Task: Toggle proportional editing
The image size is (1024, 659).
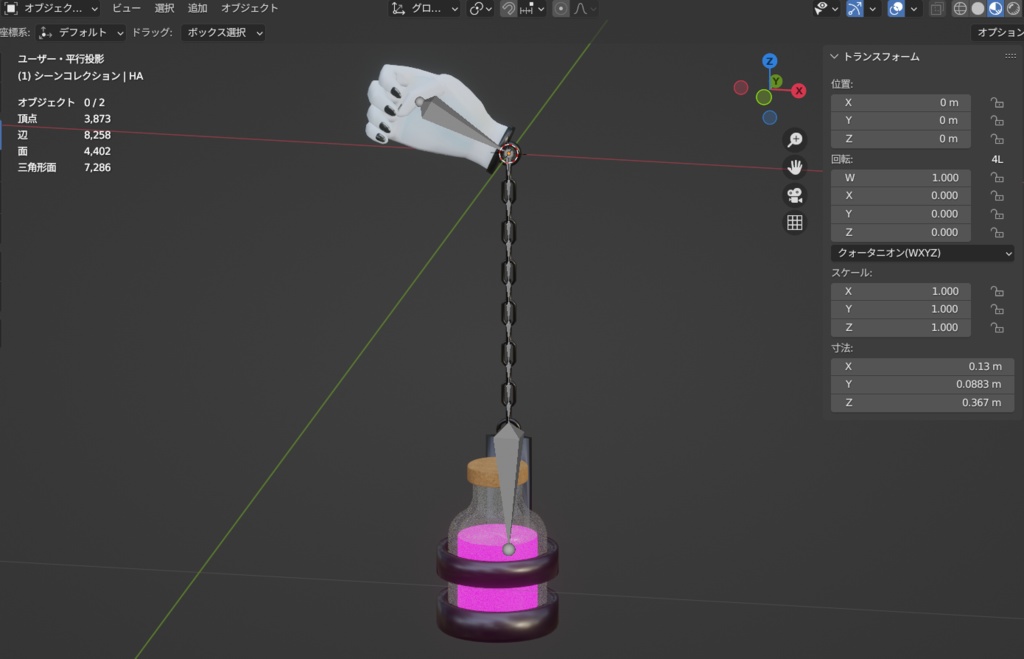Action: 560,8
